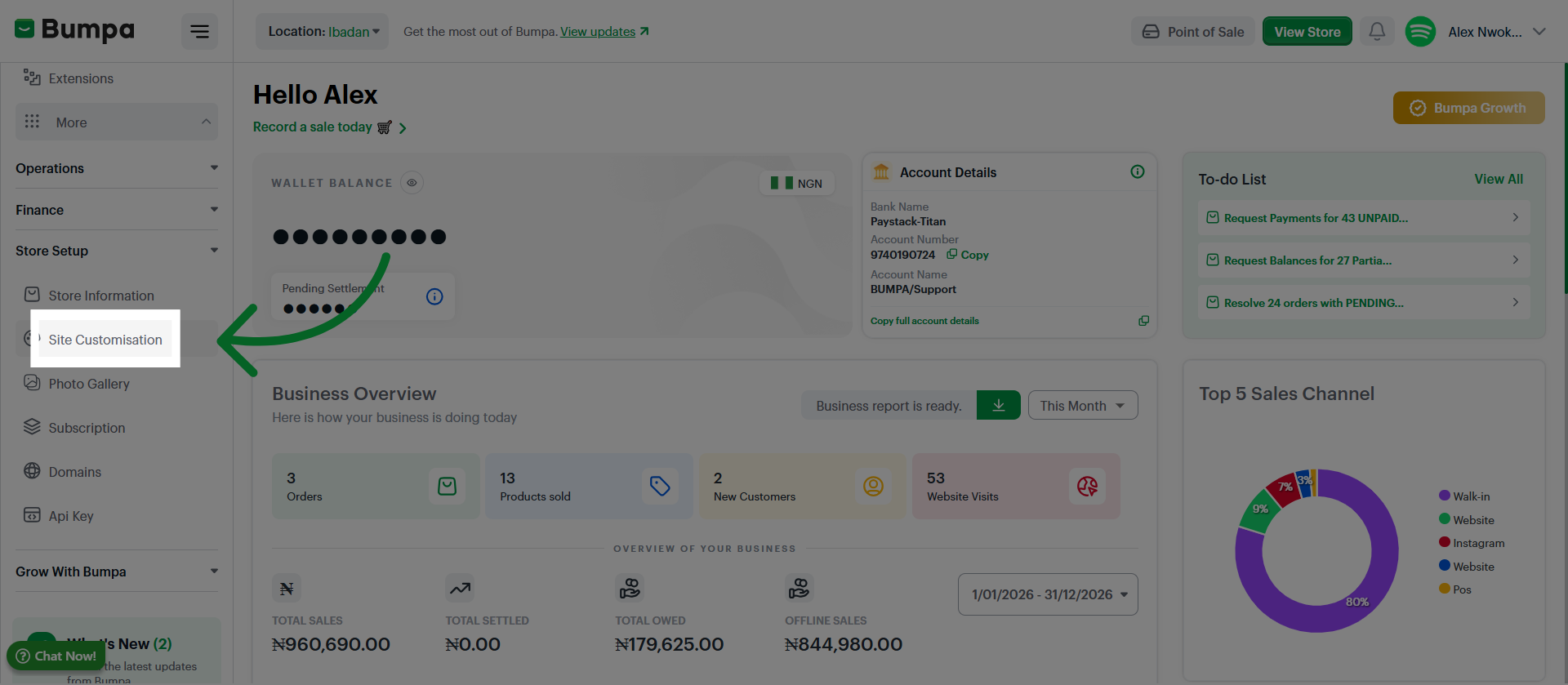Viewport: 1568px width, 685px height.
Task: Click the purple Walk-in legend dot
Action: [1445, 496]
